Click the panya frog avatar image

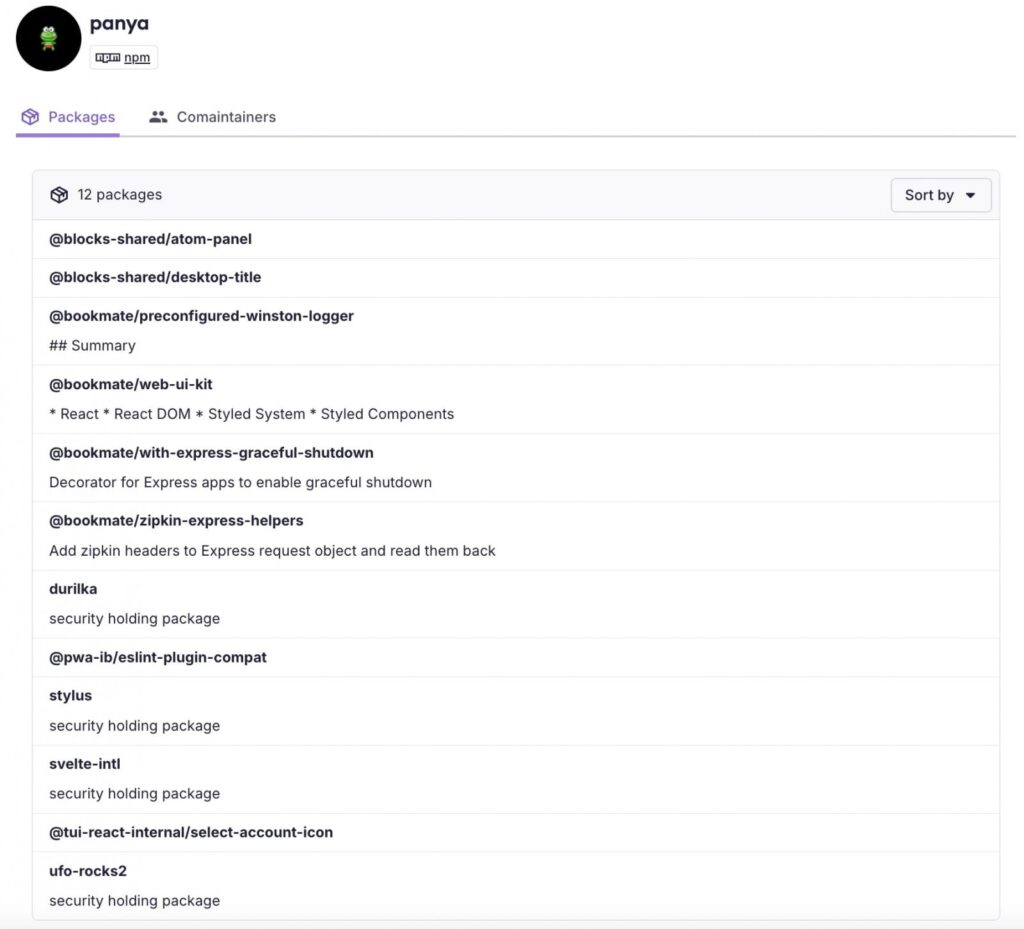point(47,38)
